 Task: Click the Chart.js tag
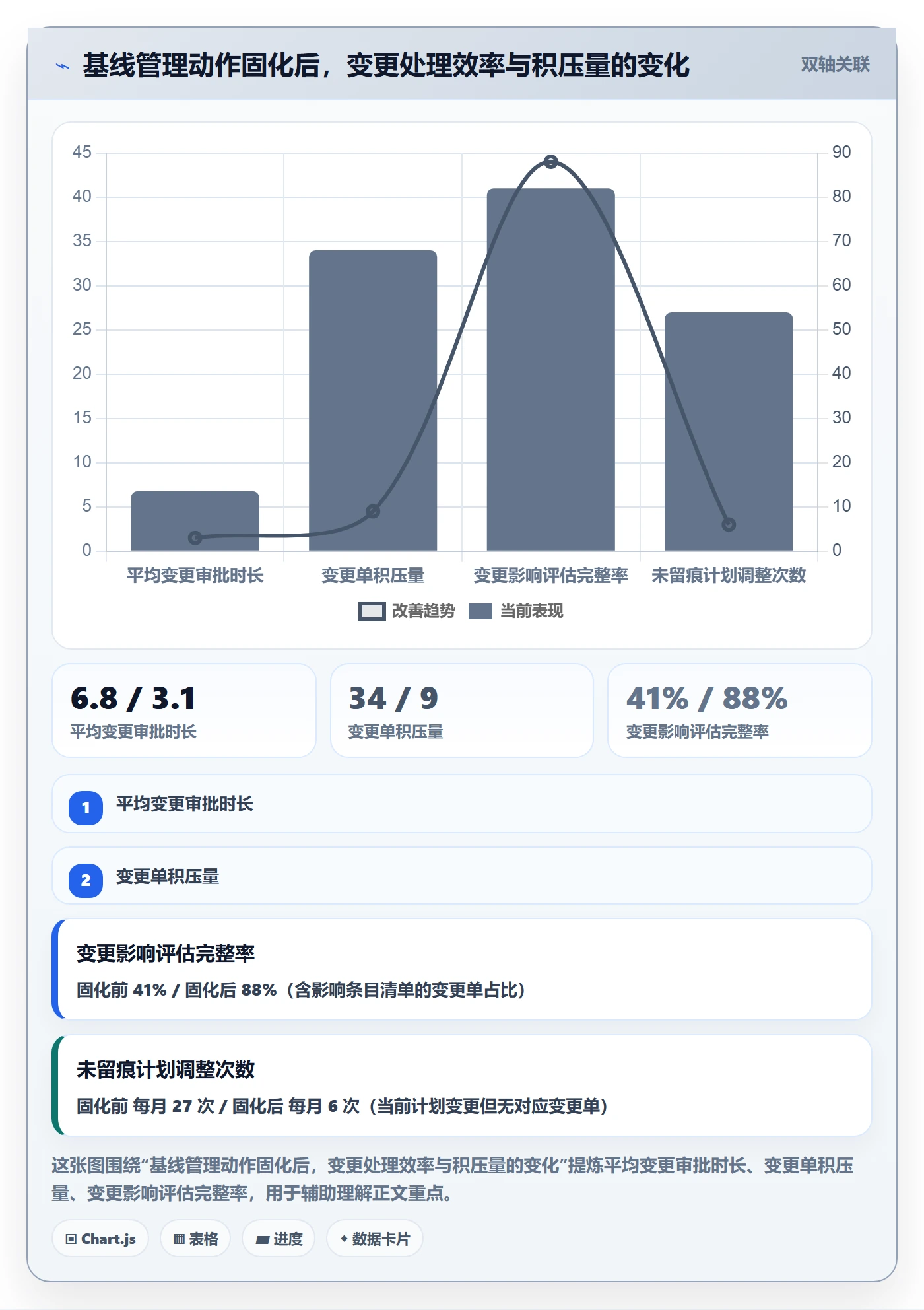100,1239
